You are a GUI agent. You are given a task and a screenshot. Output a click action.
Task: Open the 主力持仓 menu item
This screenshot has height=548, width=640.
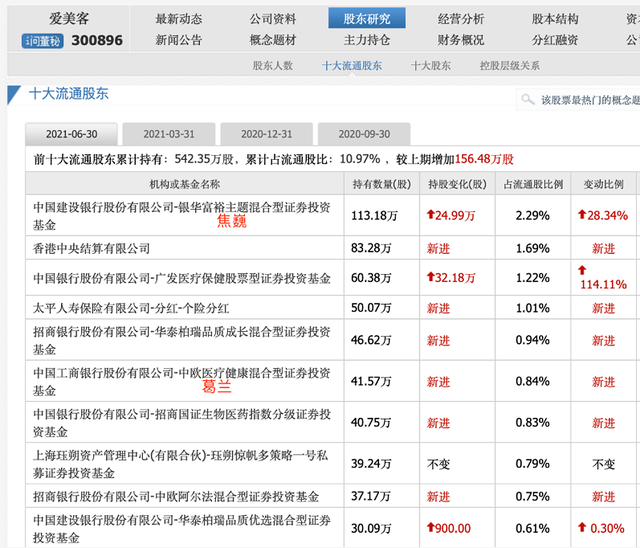click(x=367, y=40)
